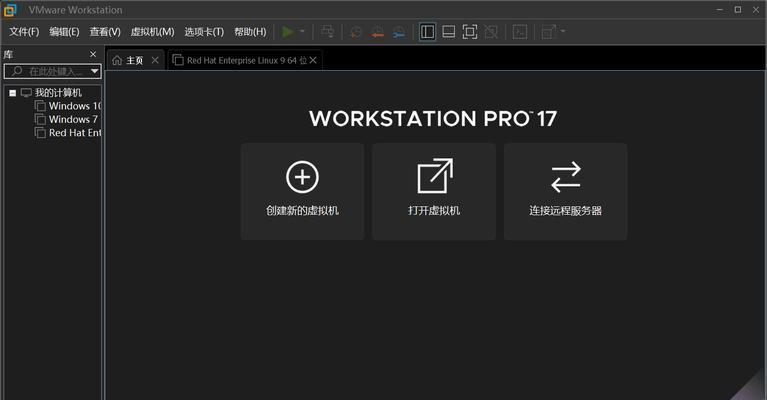The height and width of the screenshot is (400, 767).
Task: Open the 文件(F) menu
Action: (24, 32)
